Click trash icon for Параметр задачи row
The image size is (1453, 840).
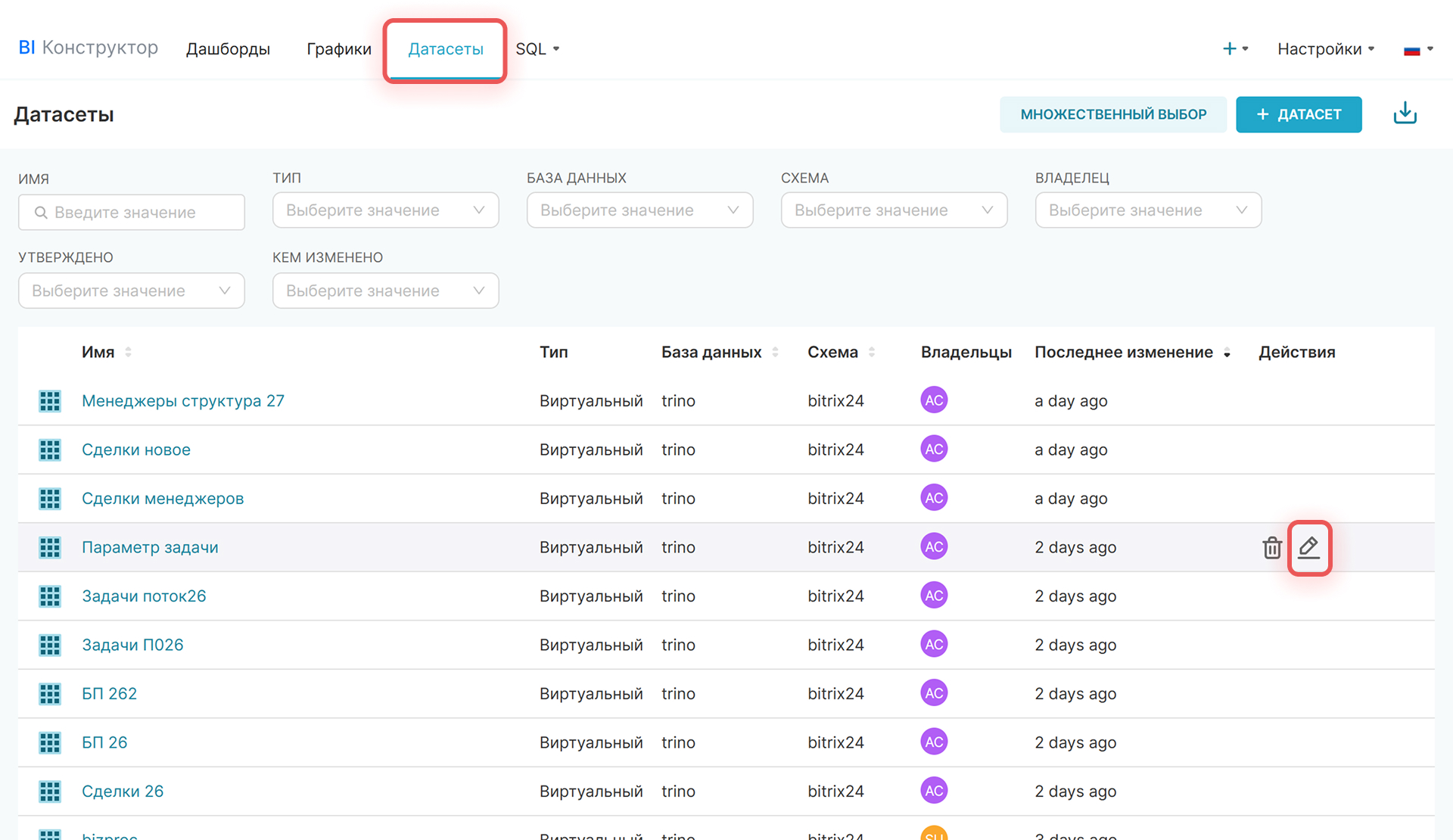point(1271,547)
